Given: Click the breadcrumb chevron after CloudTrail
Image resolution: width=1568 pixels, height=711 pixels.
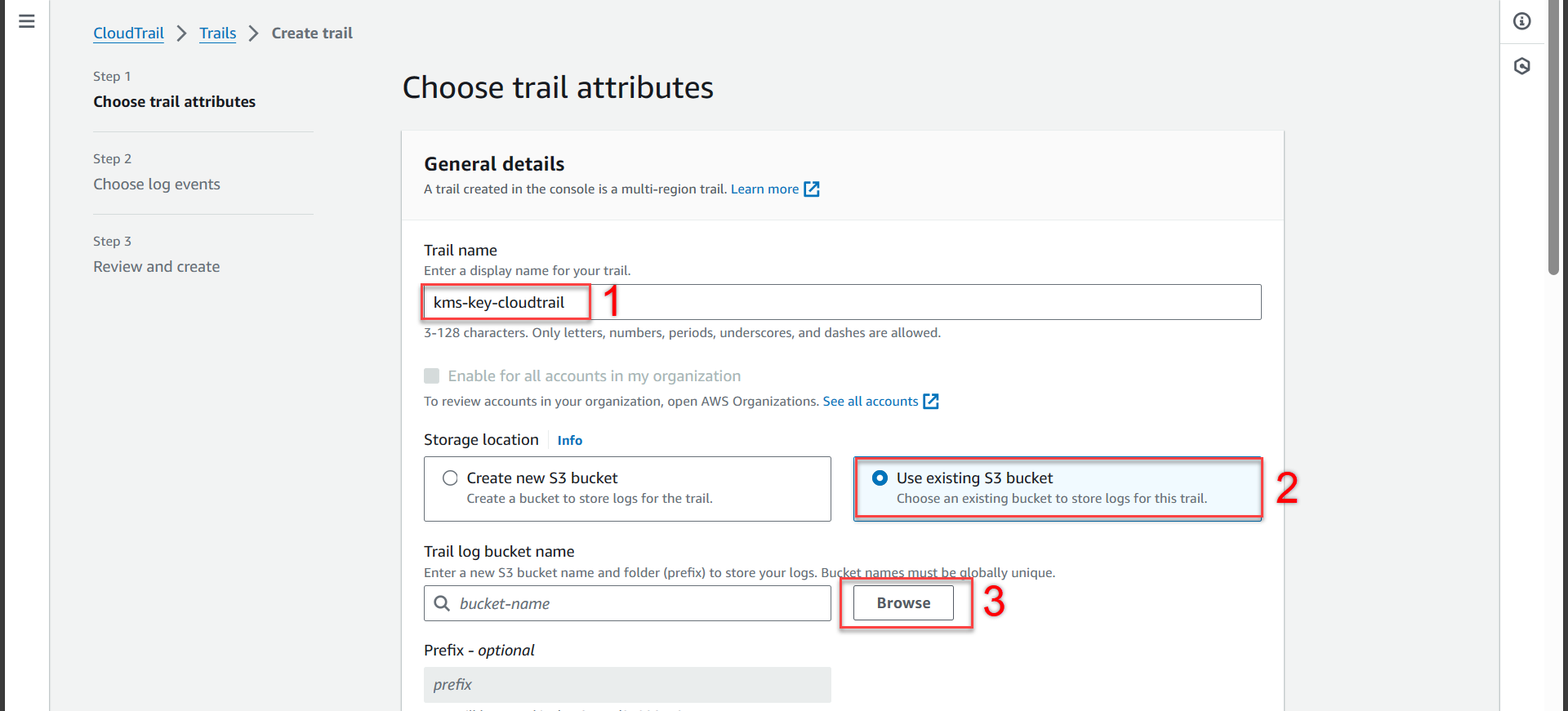Looking at the screenshot, I should pyautogui.click(x=182, y=33).
